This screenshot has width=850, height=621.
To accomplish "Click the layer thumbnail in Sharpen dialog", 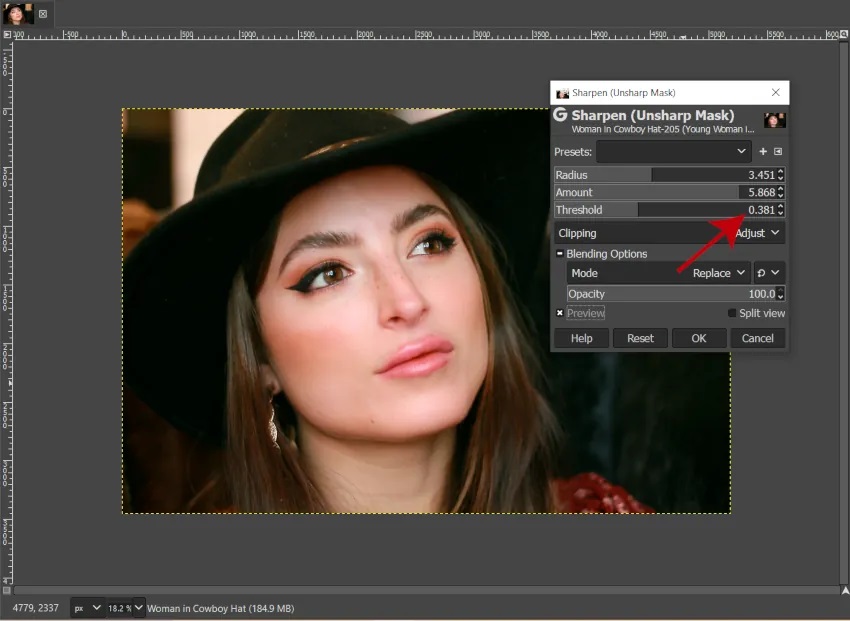I will pos(774,120).
